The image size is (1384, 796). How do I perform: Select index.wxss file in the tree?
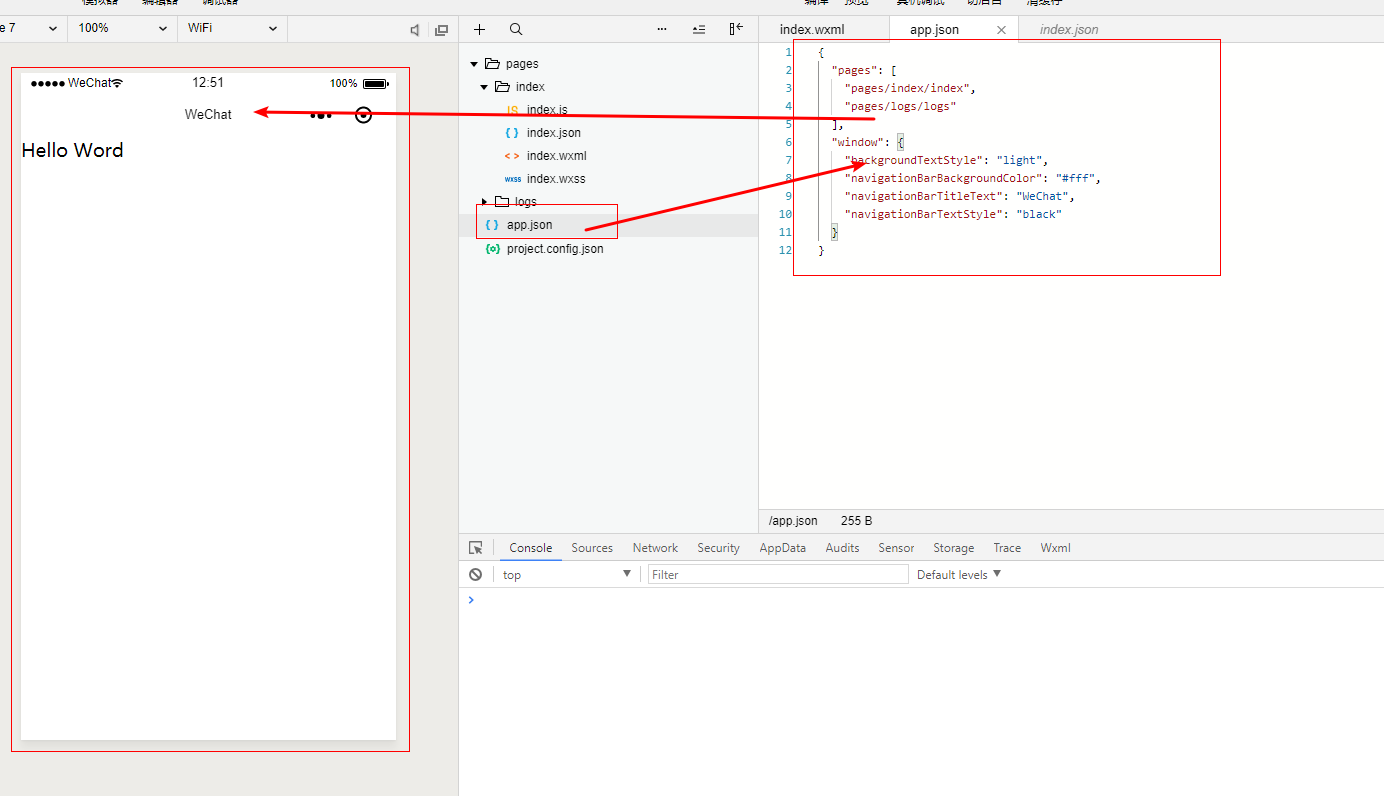[555, 179]
